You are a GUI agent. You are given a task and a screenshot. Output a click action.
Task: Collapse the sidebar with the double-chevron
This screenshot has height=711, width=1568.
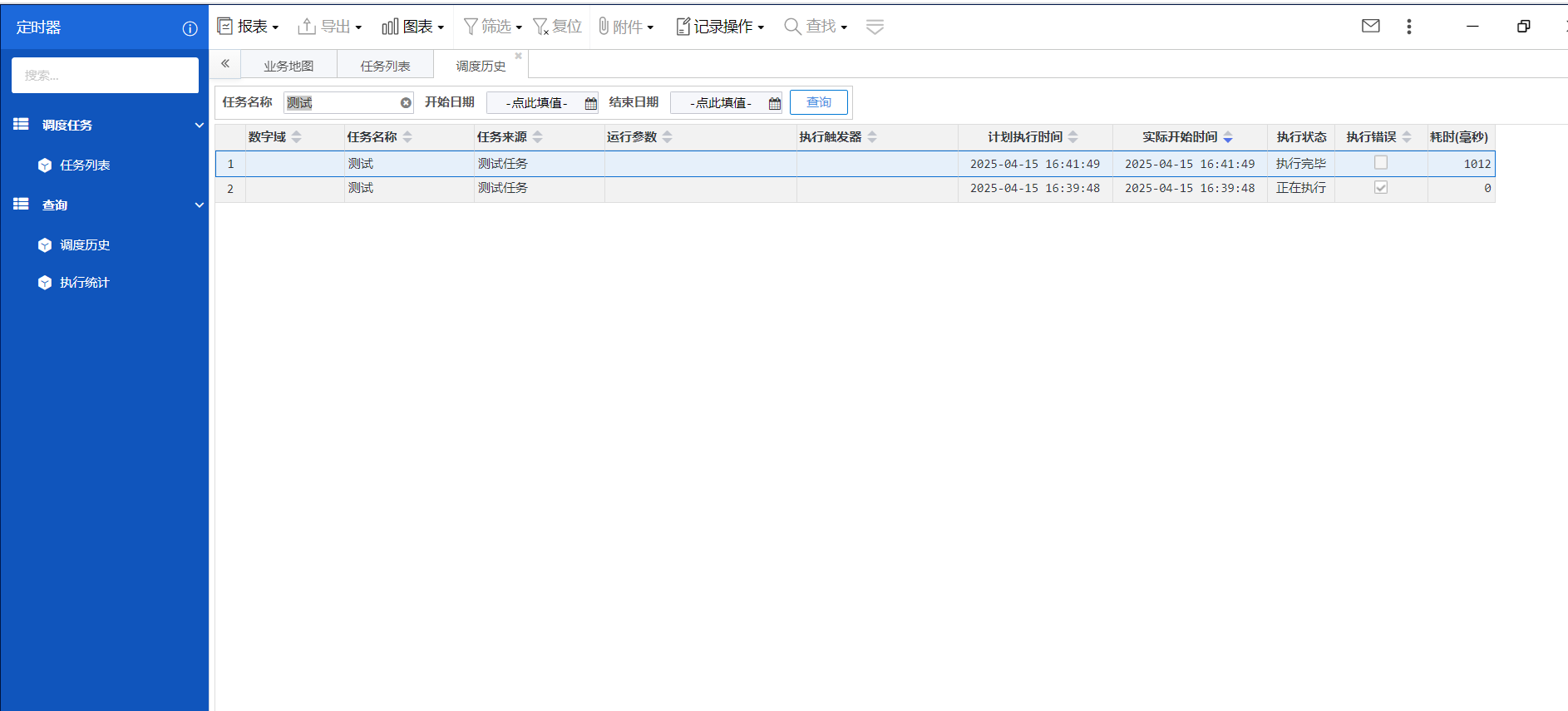point(225,63)
